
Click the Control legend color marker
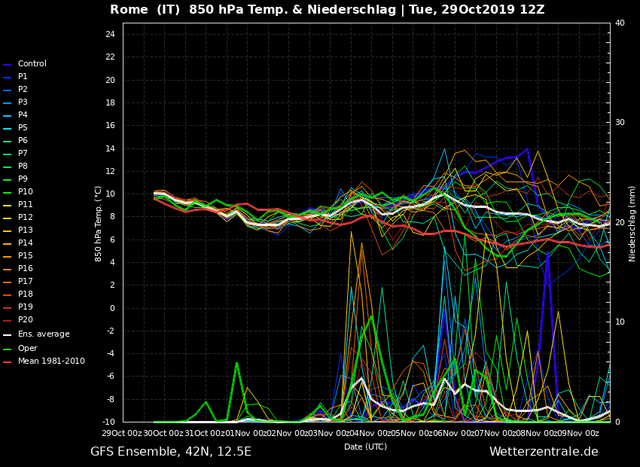[7, 64]
